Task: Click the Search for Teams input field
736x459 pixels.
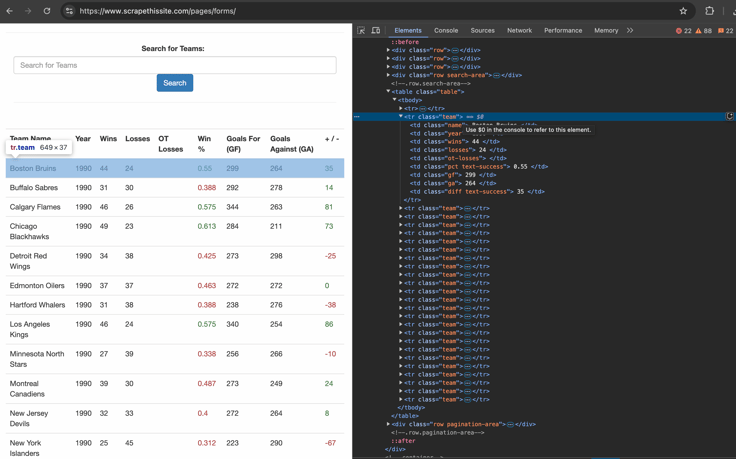Action: coord(175,65)
